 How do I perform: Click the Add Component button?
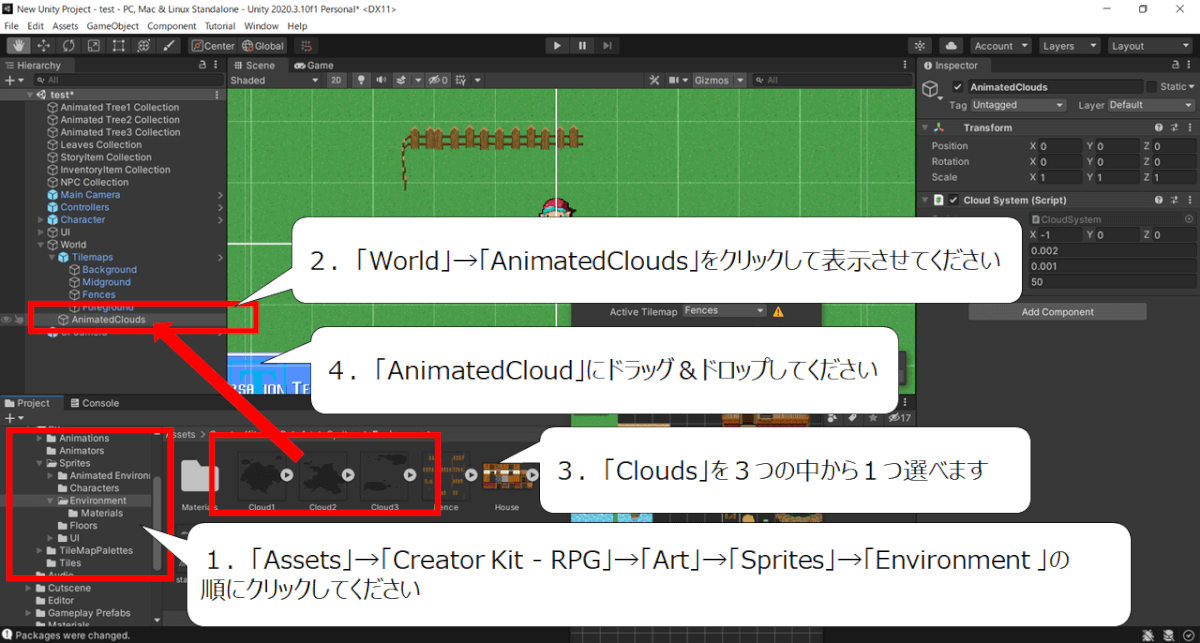click(x=1057, y=312)
